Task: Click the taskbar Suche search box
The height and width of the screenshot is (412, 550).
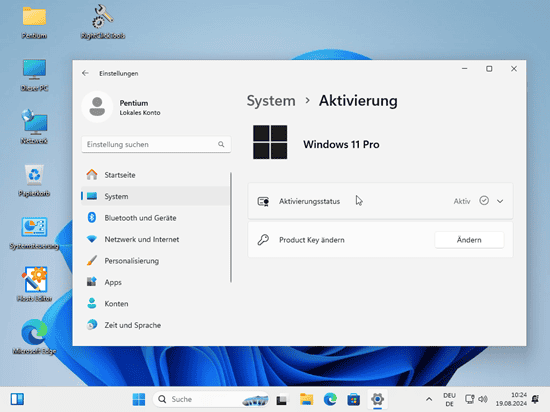Action: tap(211, 399)
